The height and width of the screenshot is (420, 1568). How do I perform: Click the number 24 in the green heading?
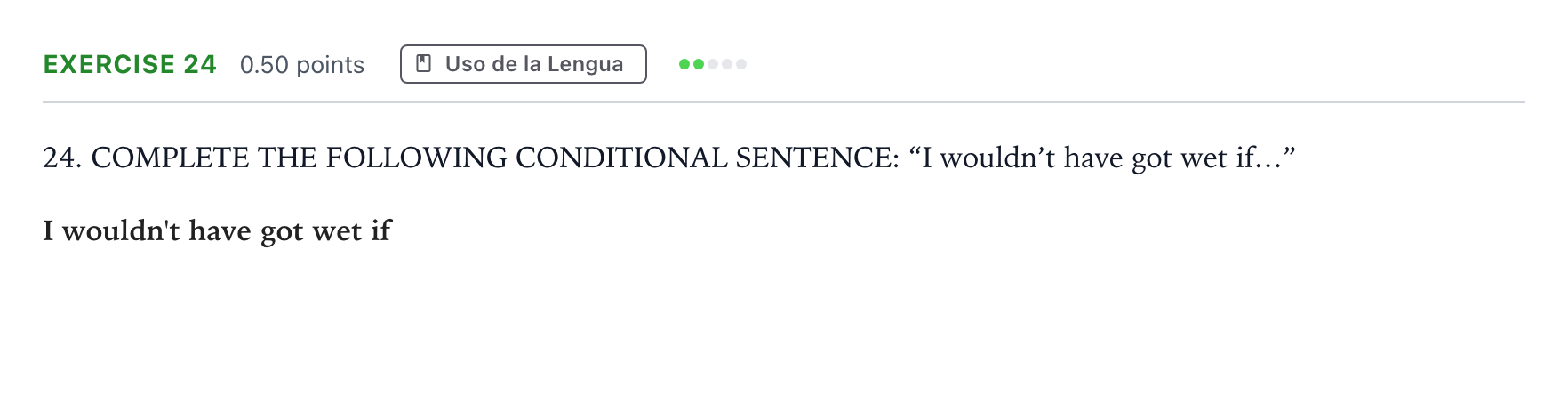[200, 64]
